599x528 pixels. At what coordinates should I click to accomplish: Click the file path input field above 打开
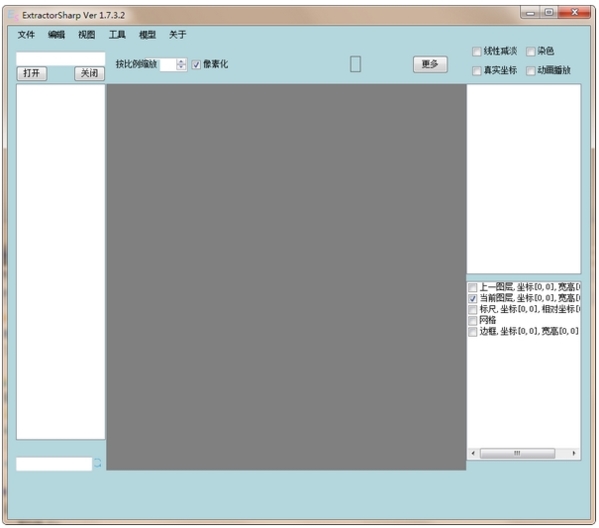point(60,59)
